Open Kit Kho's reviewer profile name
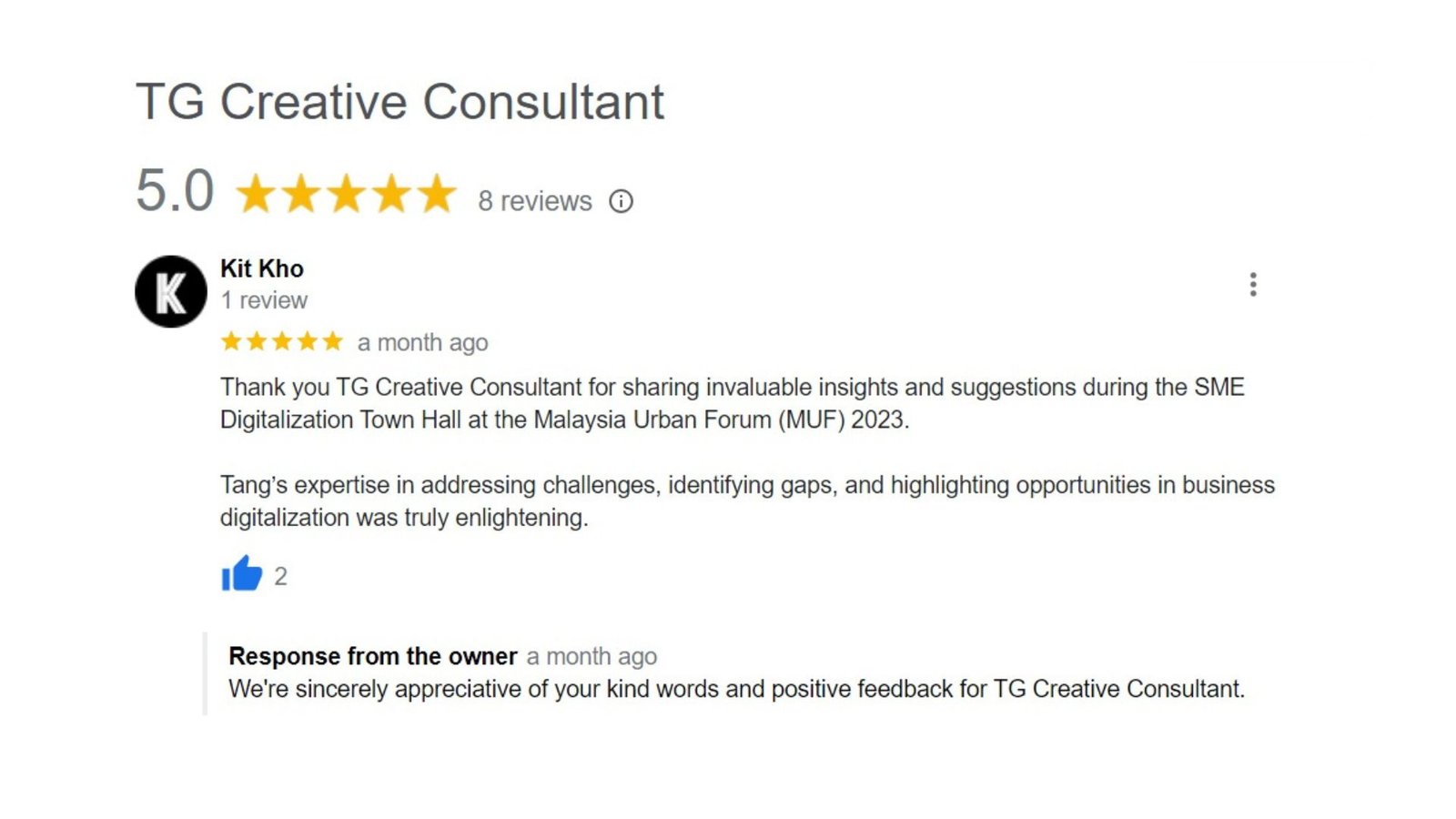 point(262,268)
